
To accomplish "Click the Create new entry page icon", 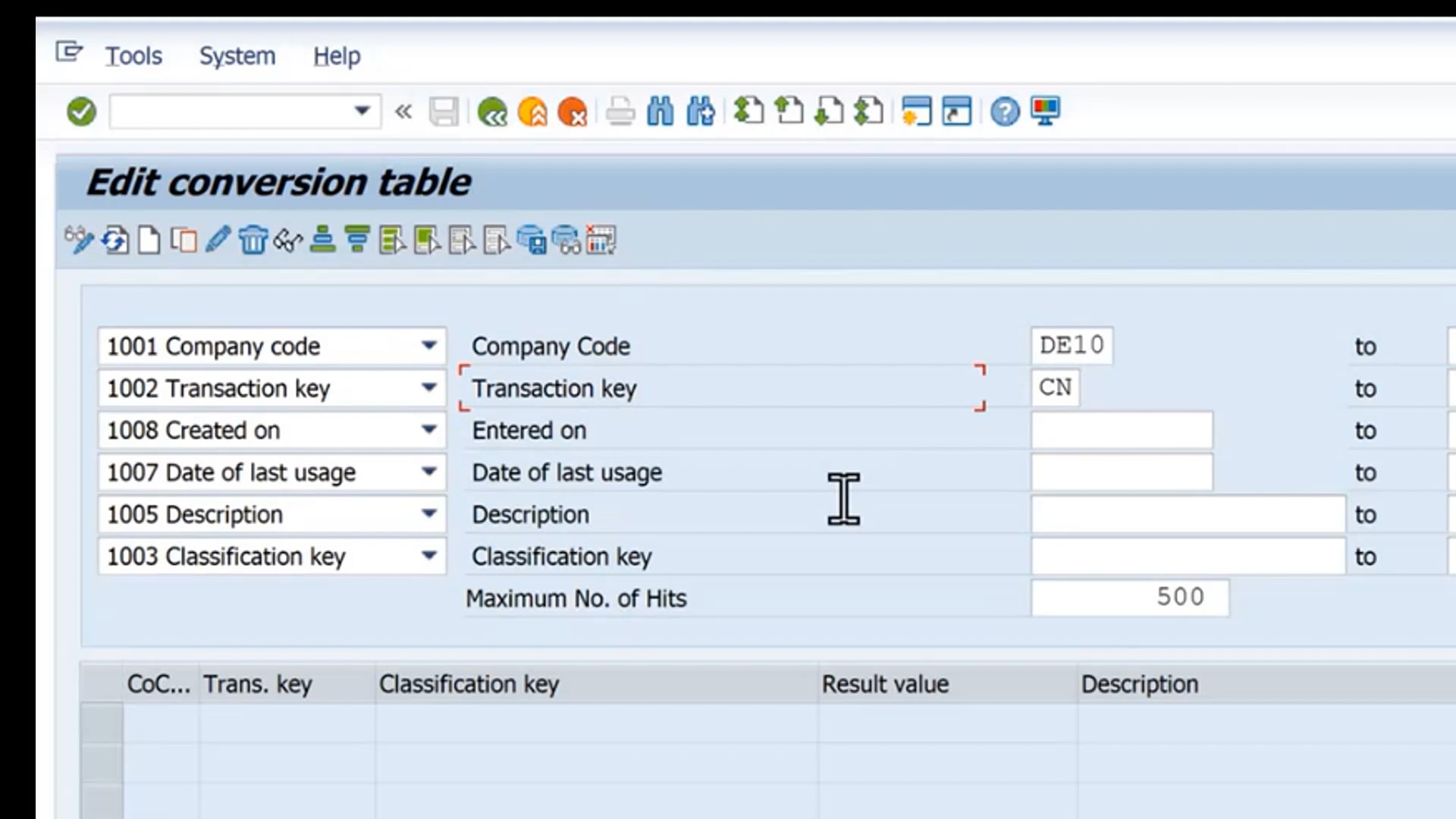I will tap(149, 240).
